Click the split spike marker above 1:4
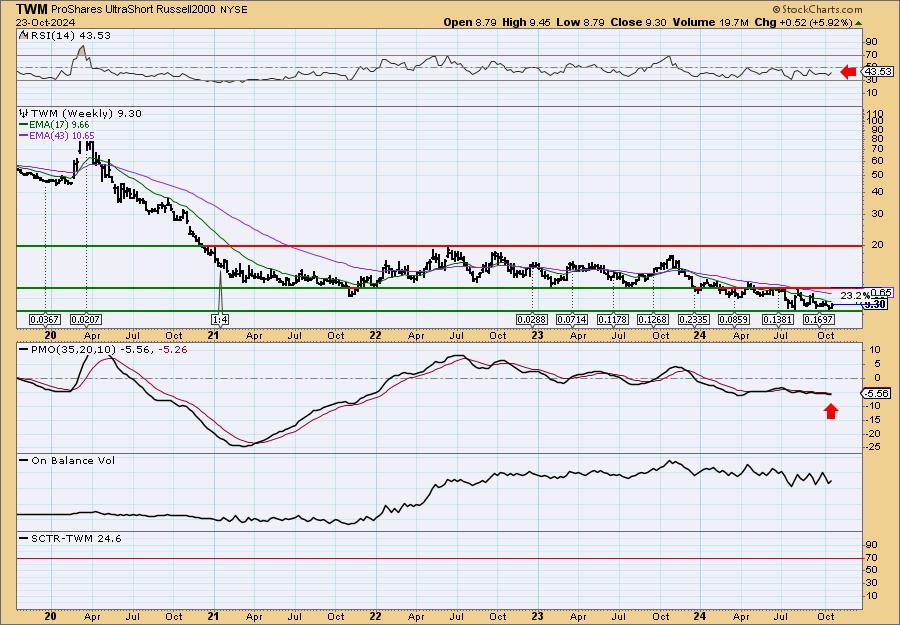Image resolution: width=900 pixels, height=625 pixels. pyautogui.click(x=220, y=290)
